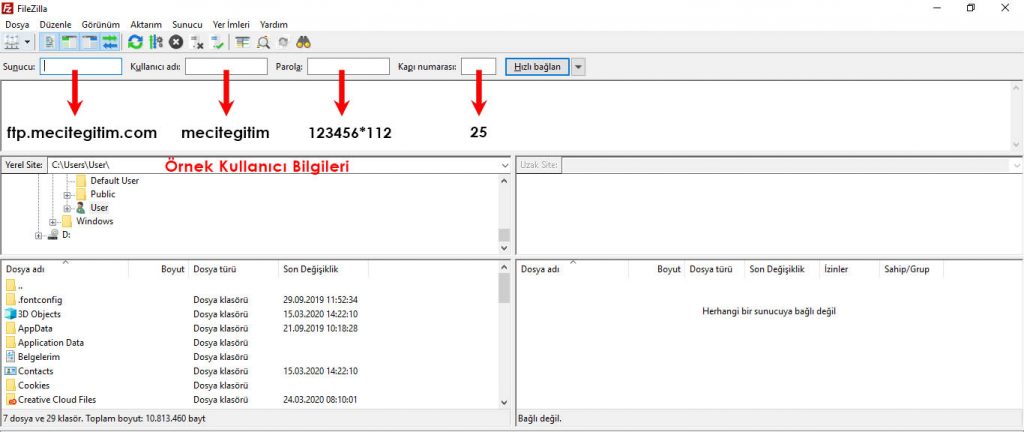Click the Parola password field
Viewport: 1024px width, 432px height.
(349, 67)
